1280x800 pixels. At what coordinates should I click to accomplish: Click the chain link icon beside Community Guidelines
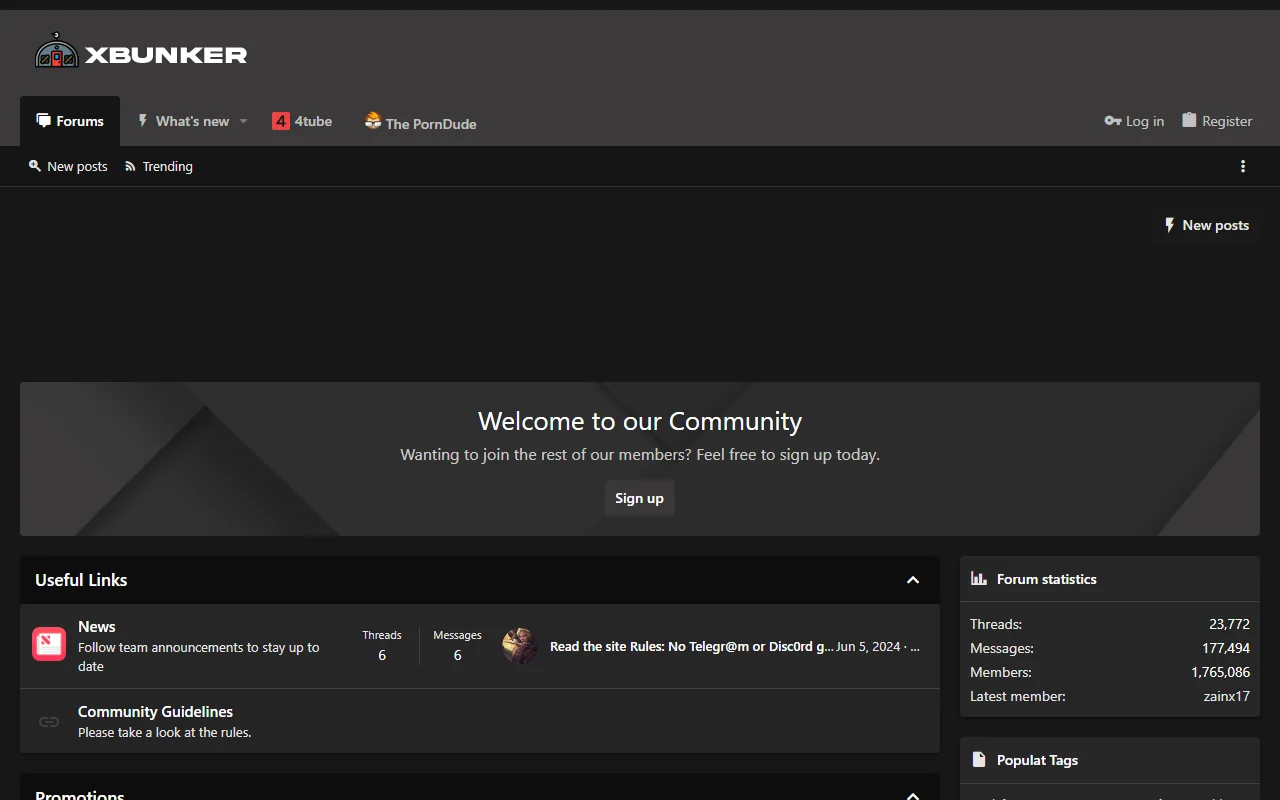click(x=48, y=721)
